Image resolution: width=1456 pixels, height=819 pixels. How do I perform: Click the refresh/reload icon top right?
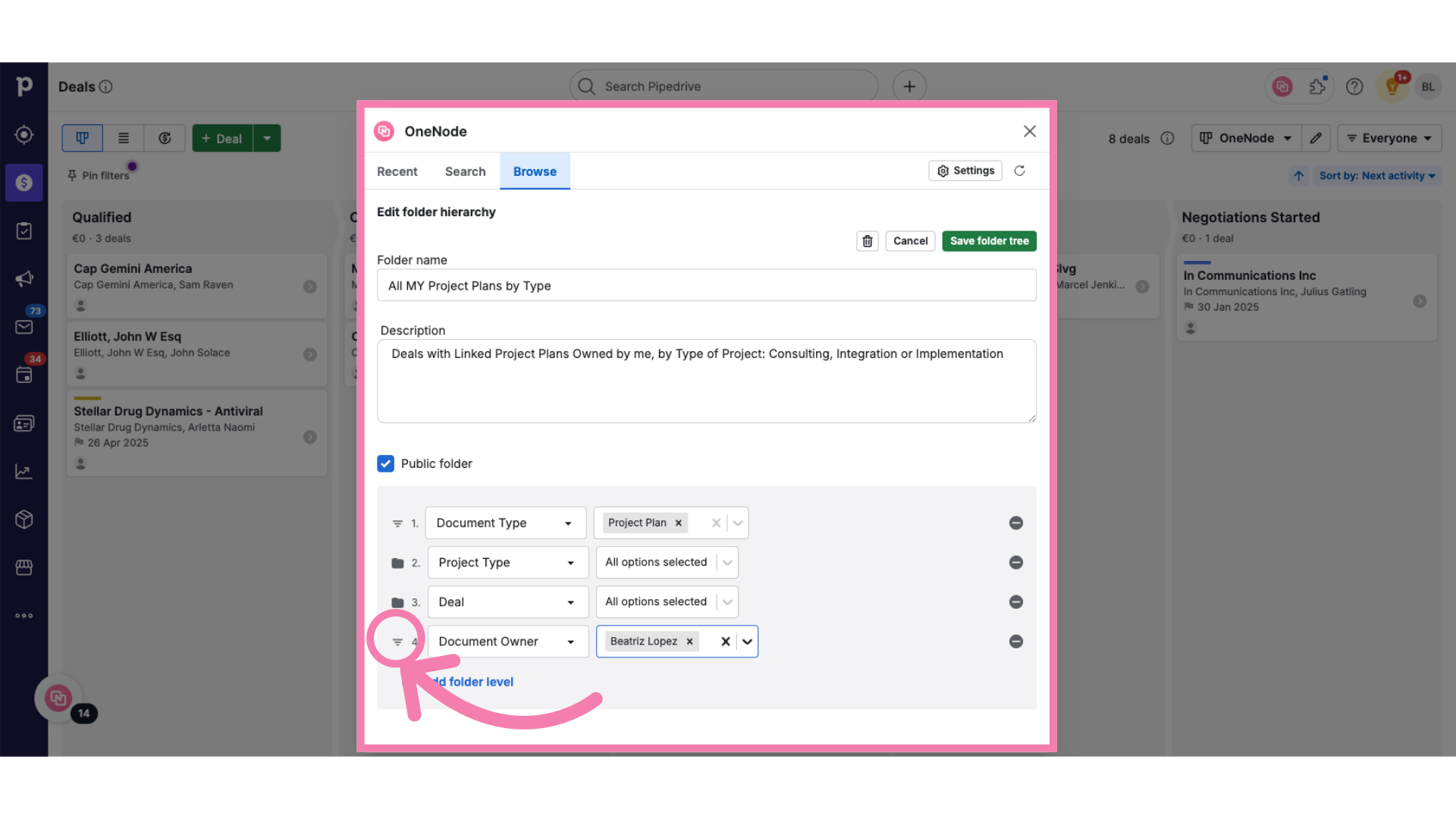tap(1019, 170)
